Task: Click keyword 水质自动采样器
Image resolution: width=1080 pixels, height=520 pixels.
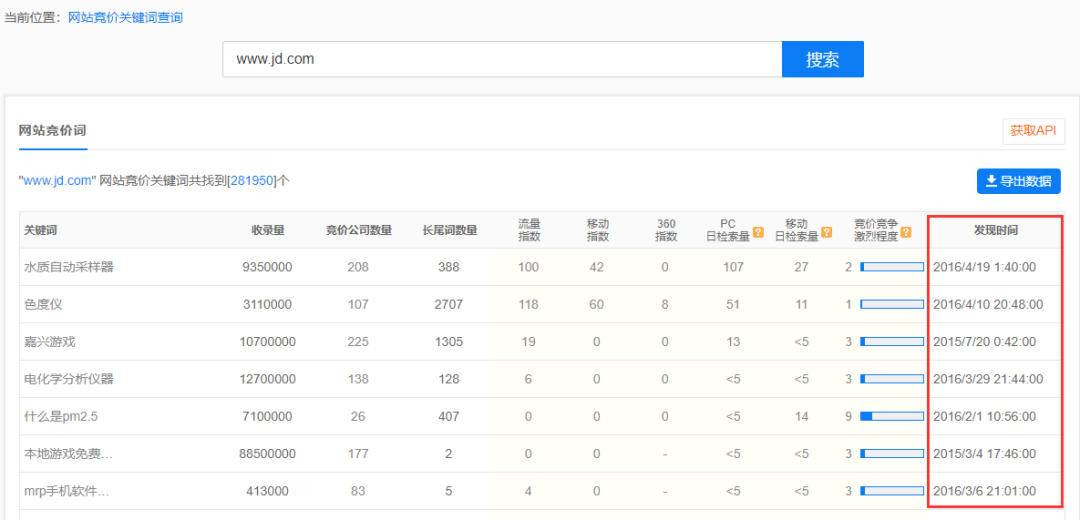Action: [x=68, y=267]
